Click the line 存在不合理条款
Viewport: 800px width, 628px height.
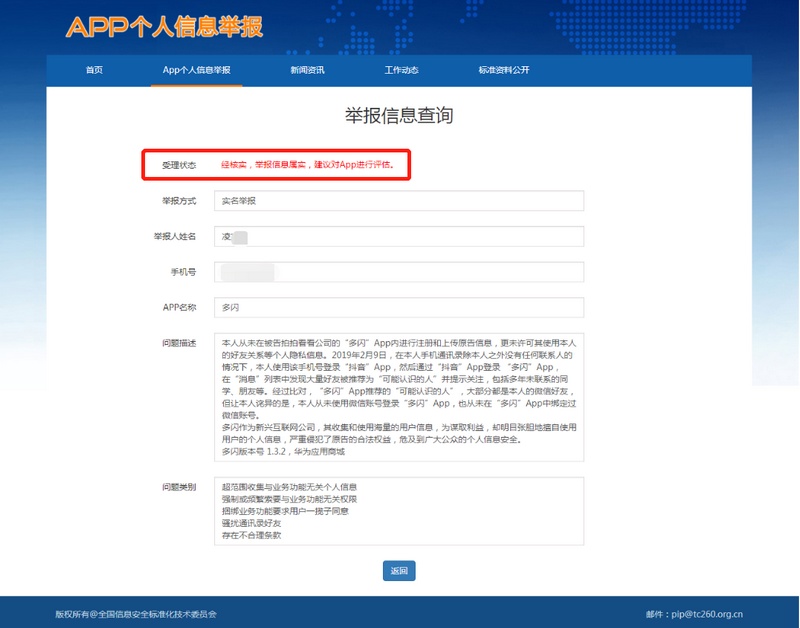click(x=251, y=535)
